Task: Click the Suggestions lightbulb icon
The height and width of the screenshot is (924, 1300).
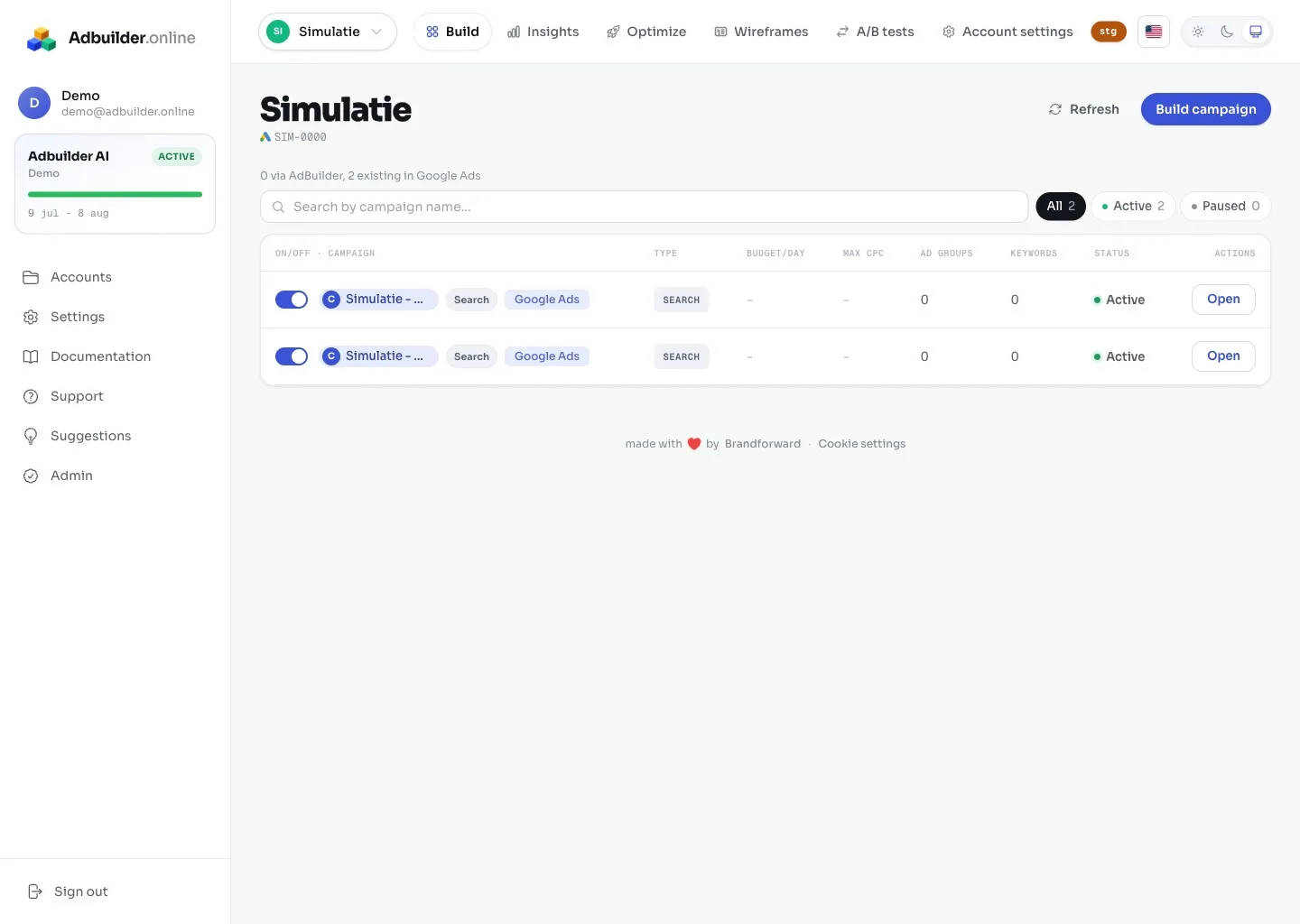Action: tap(31, 436)
